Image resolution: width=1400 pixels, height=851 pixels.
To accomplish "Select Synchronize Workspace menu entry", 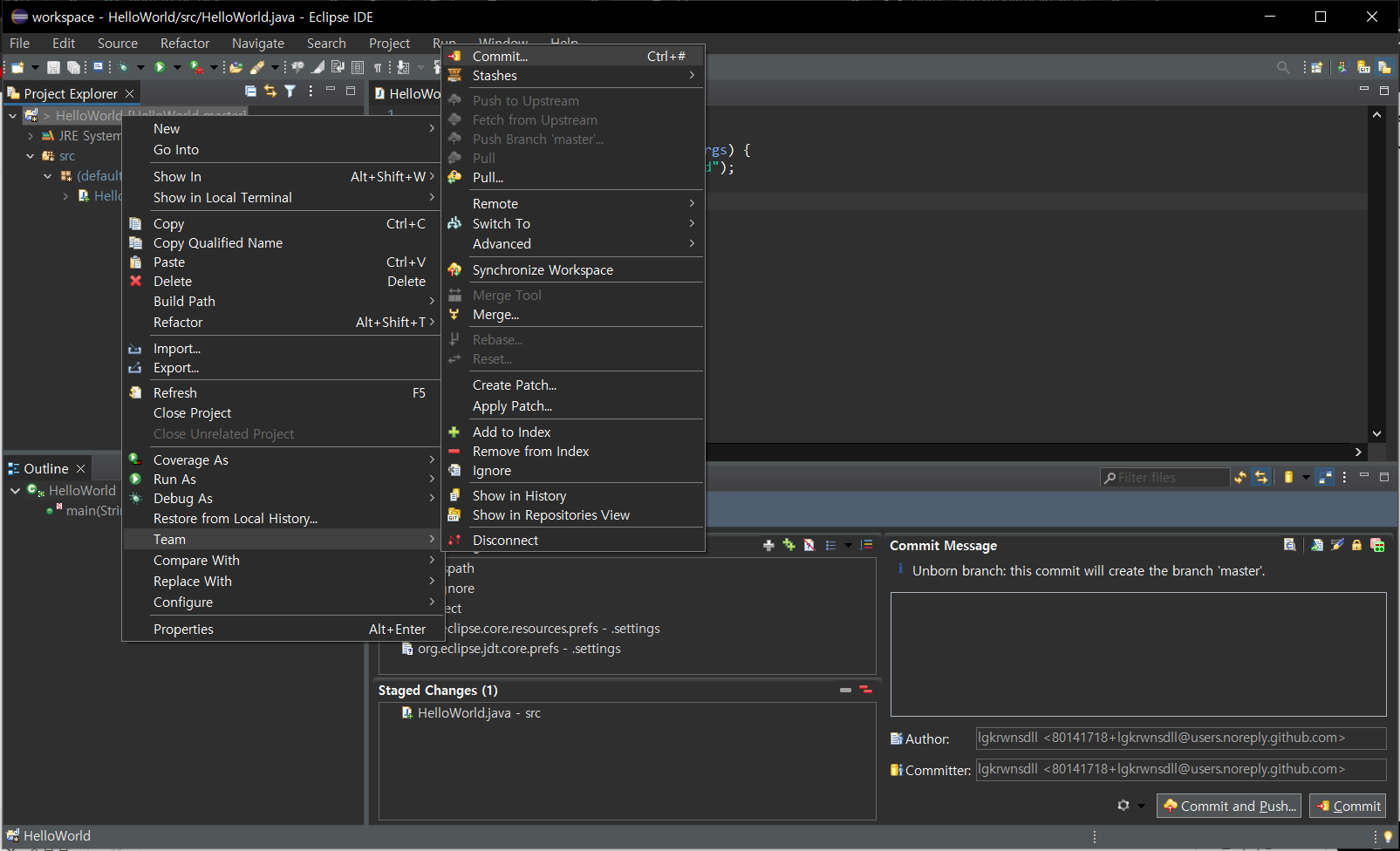I will coord(573,270).
